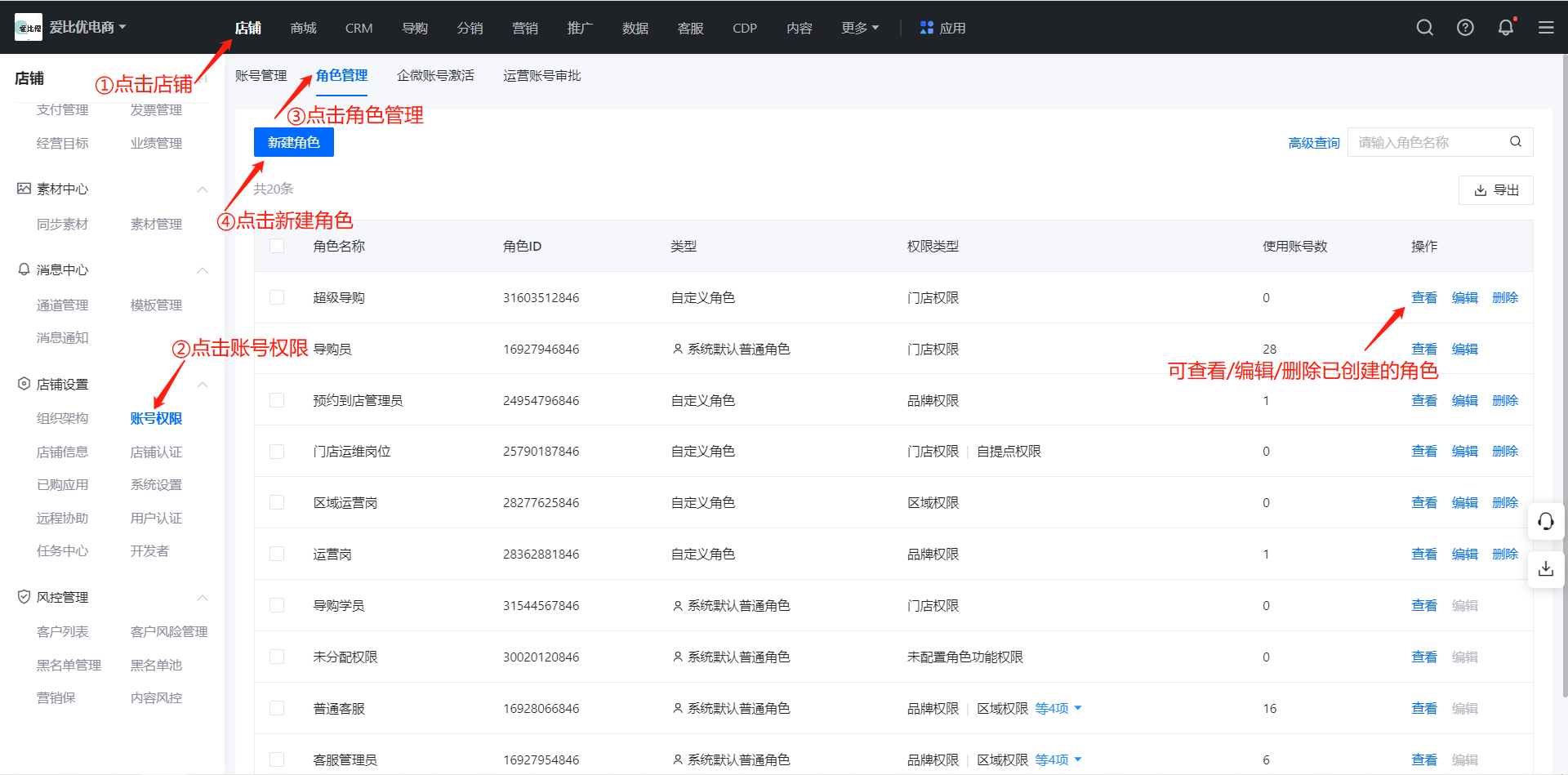Viewport: 1568px width, 775px height.
Task: Tick the checkbox for 运营岗 row
Action: 277,554
